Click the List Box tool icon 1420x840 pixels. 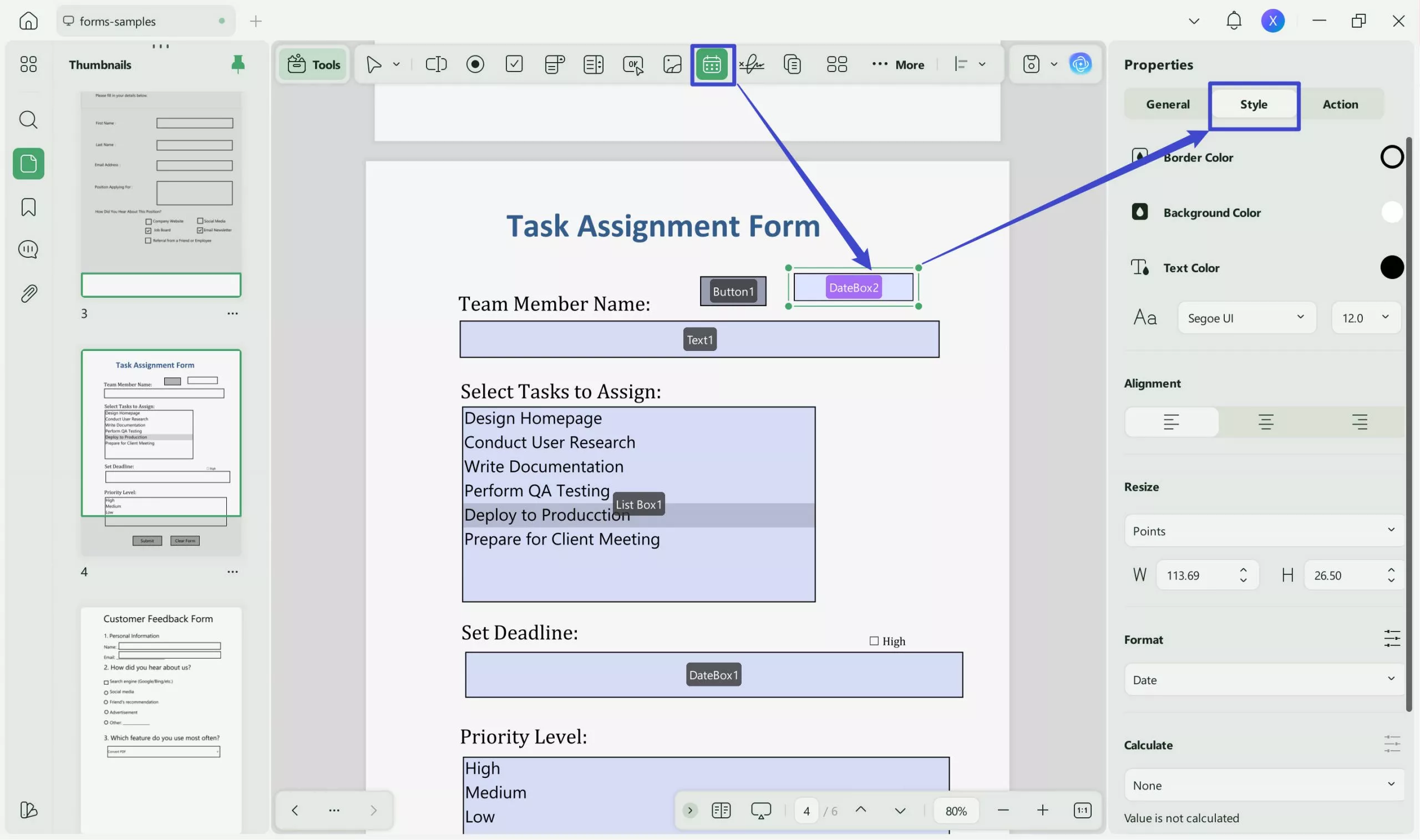pyautogui.click(x=593, y=64)
